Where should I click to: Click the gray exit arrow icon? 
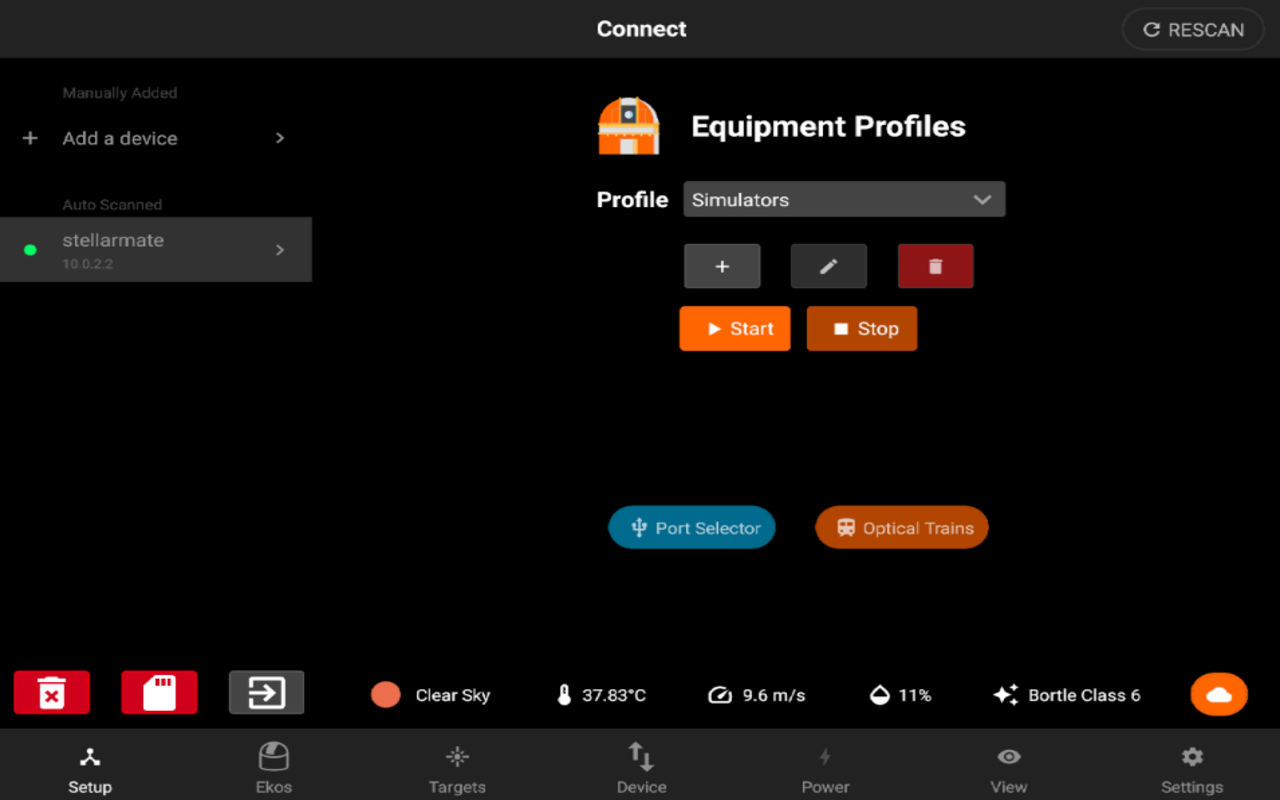tap(266, 692)
